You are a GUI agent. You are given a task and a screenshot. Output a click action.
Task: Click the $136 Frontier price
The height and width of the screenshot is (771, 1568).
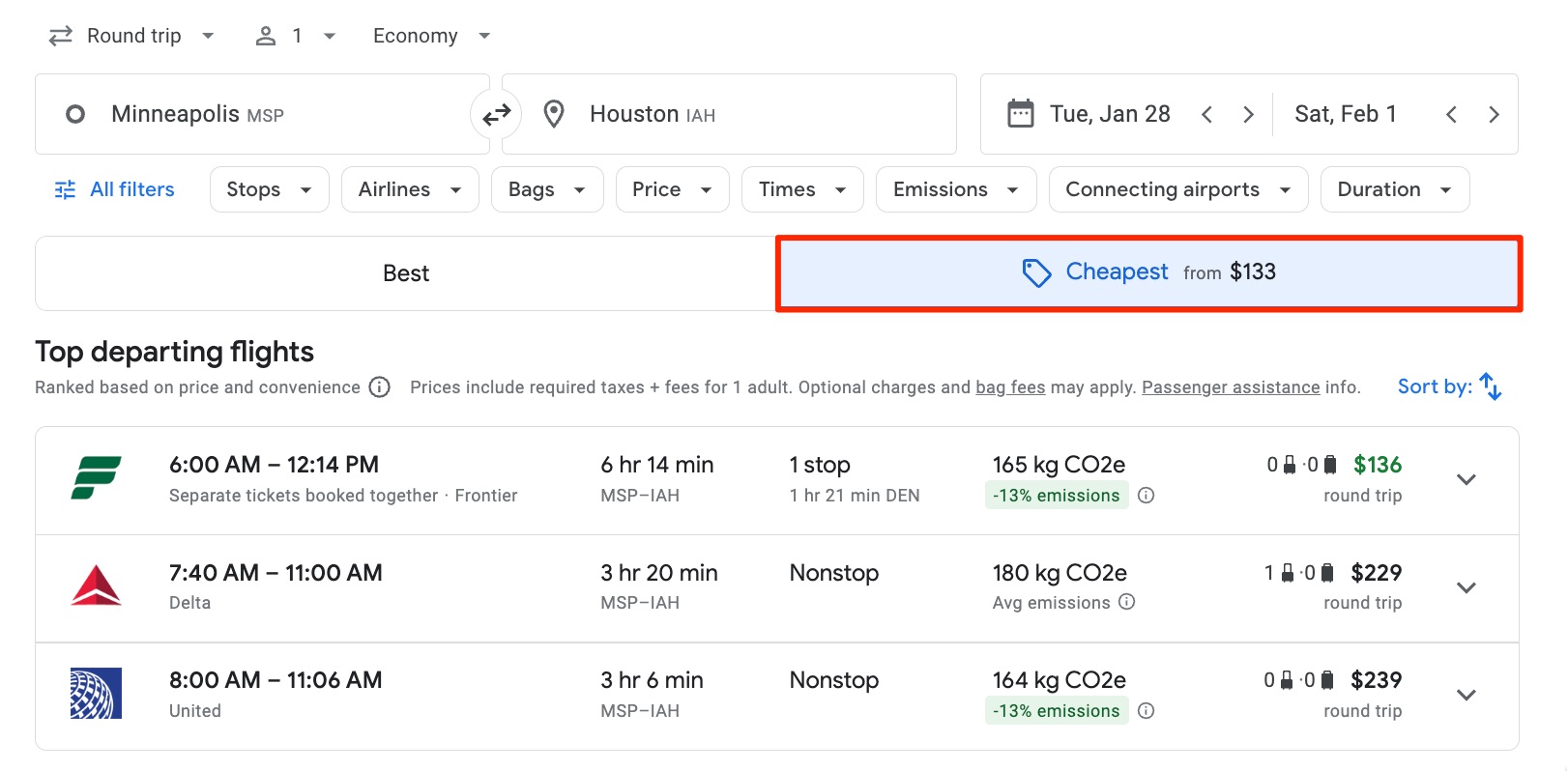coord(1378,465)
